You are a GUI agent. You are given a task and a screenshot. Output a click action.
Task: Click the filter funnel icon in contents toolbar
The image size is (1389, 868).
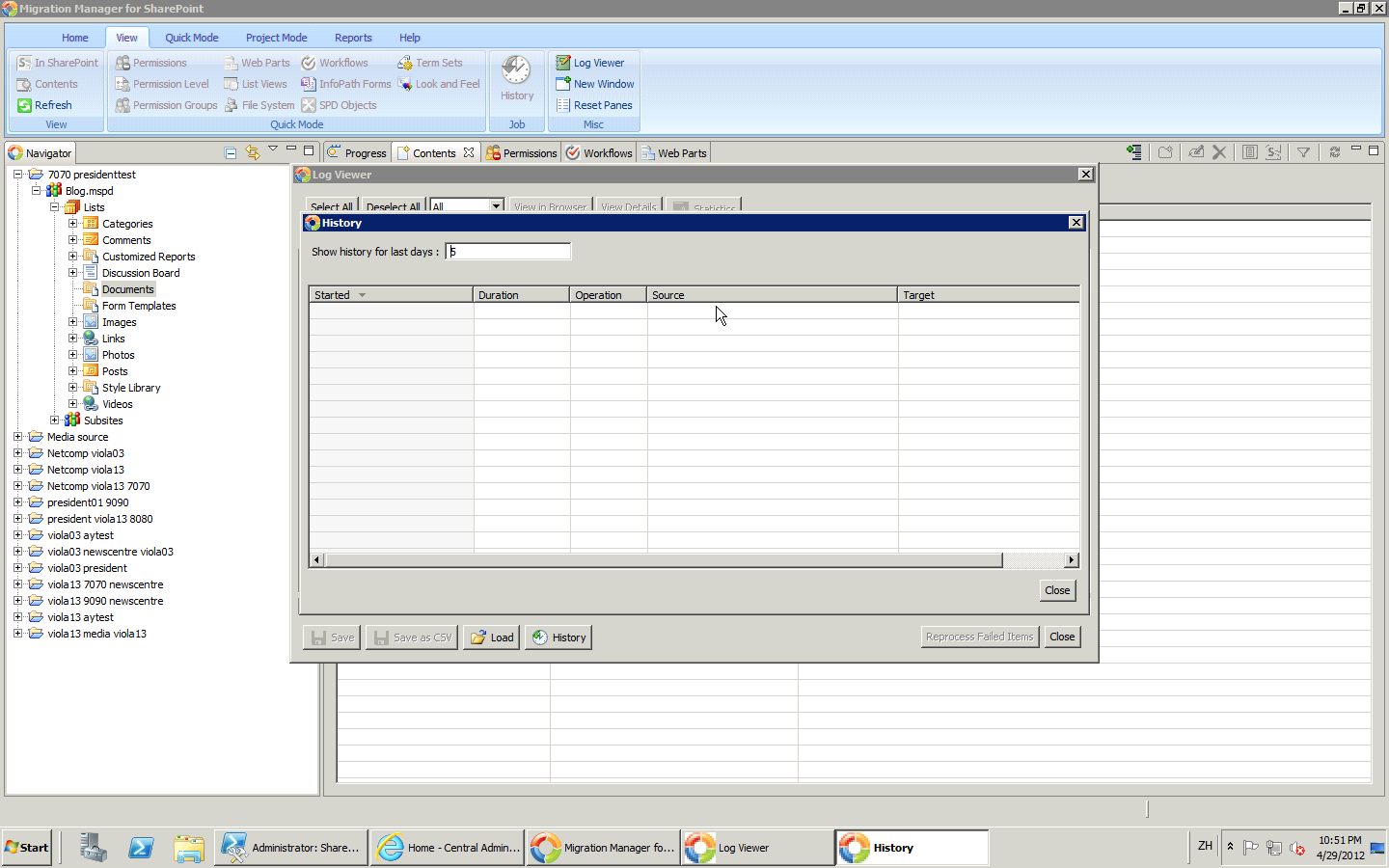(1303, 152)
